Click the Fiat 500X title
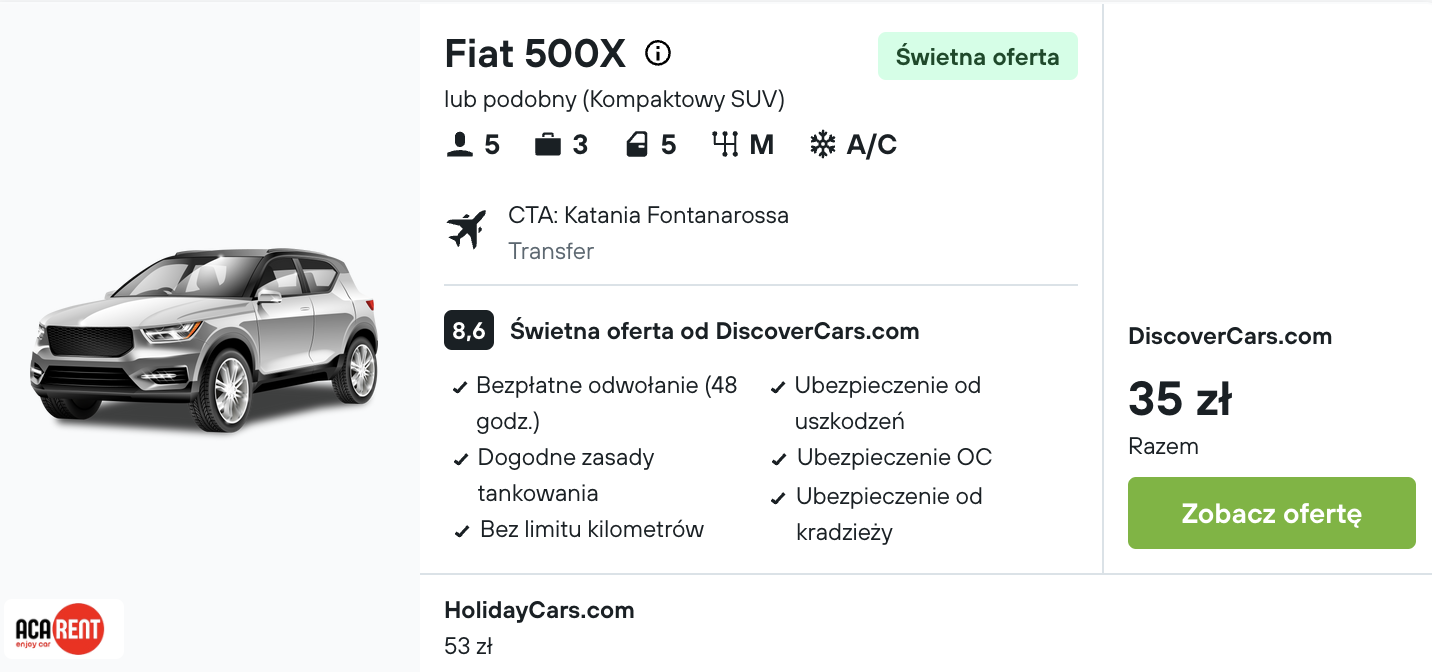The image size is (1432, 672). [535, 54]
